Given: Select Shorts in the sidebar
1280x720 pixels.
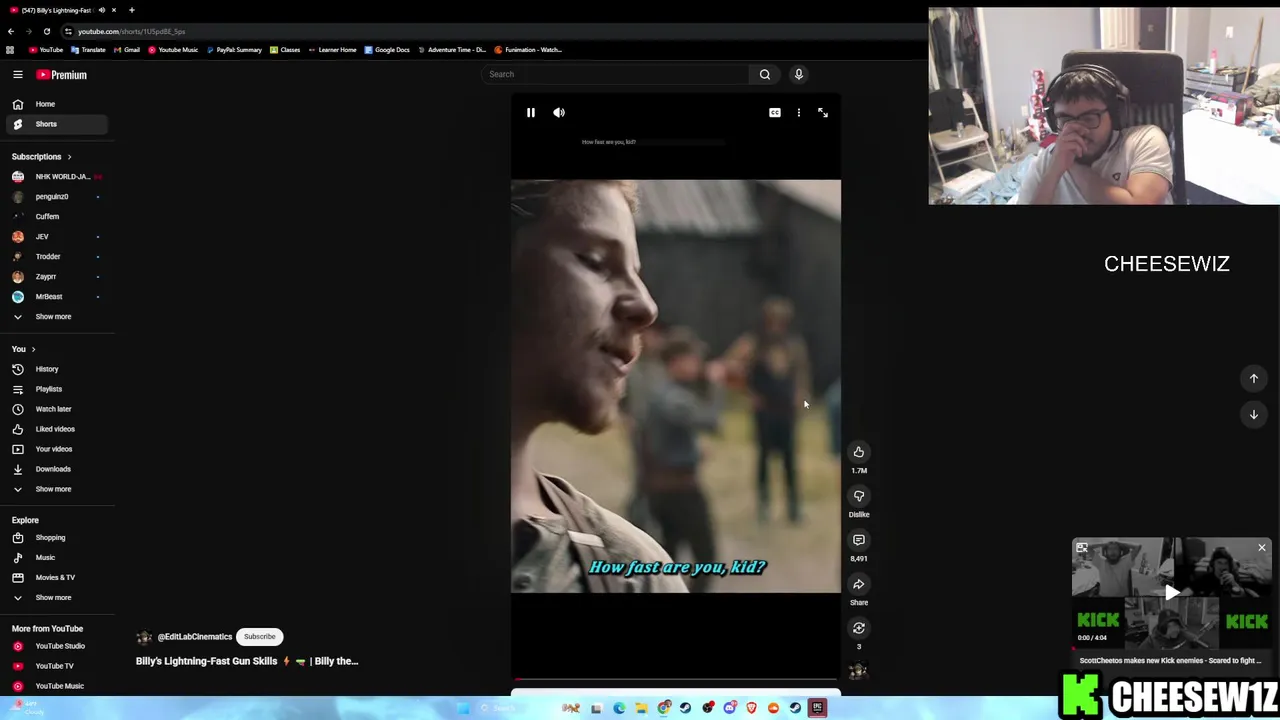Looking at the screenshot, I should pyautogui.click(x=57, y=124).
